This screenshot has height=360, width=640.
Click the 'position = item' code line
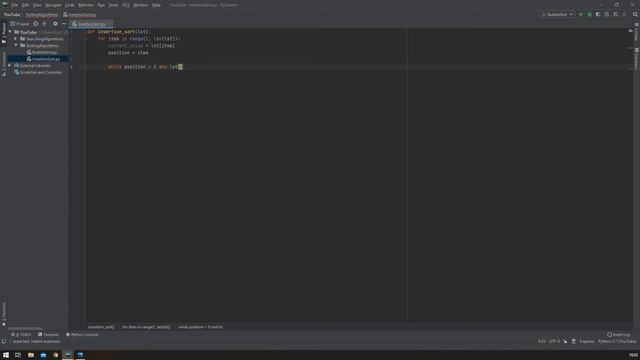click(128, 53)
